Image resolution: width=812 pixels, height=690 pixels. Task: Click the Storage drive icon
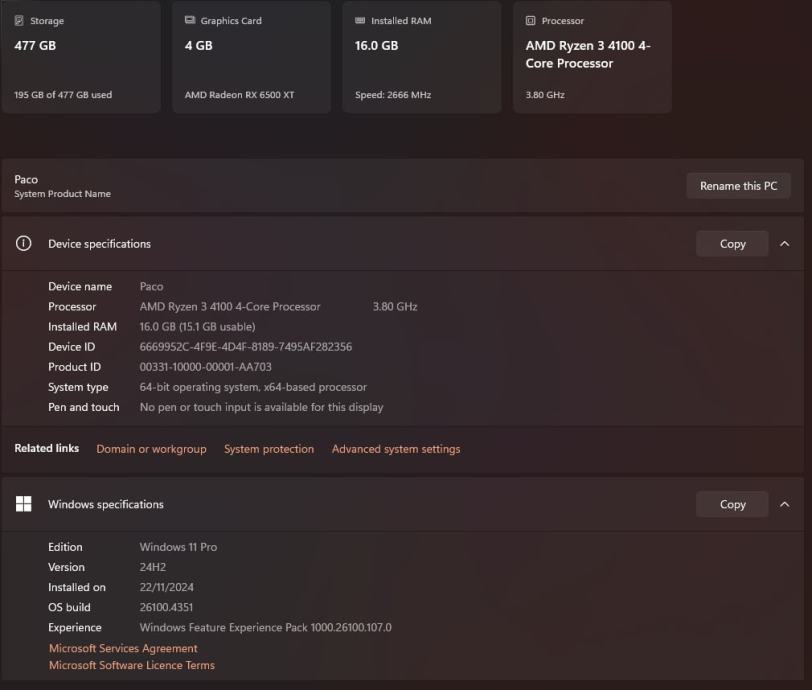19,21
